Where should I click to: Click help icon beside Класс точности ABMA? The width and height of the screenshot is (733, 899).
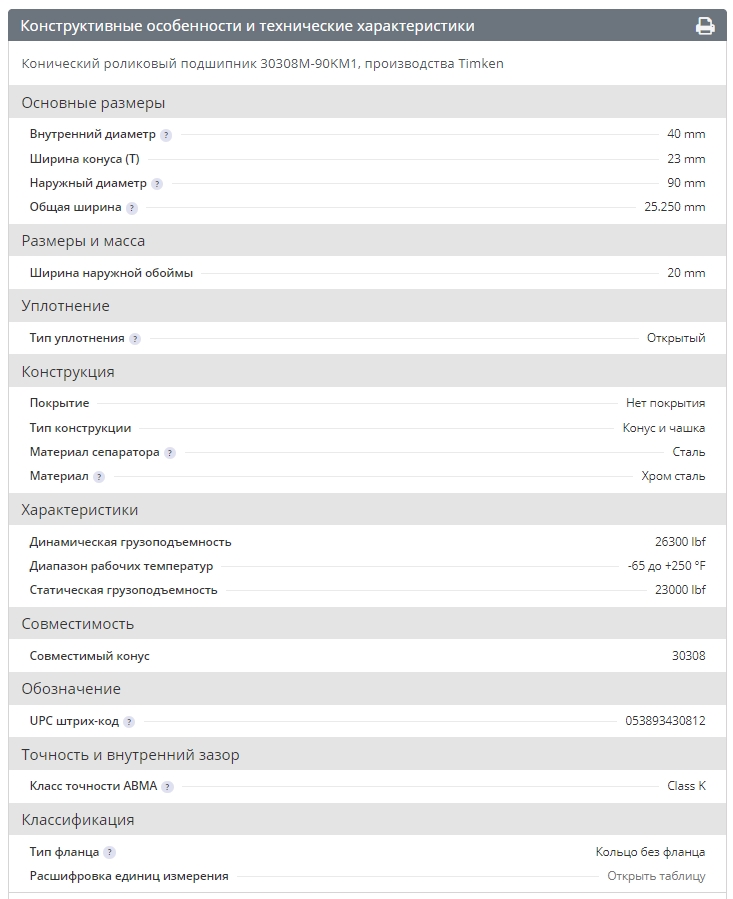[x=167, y=787]
